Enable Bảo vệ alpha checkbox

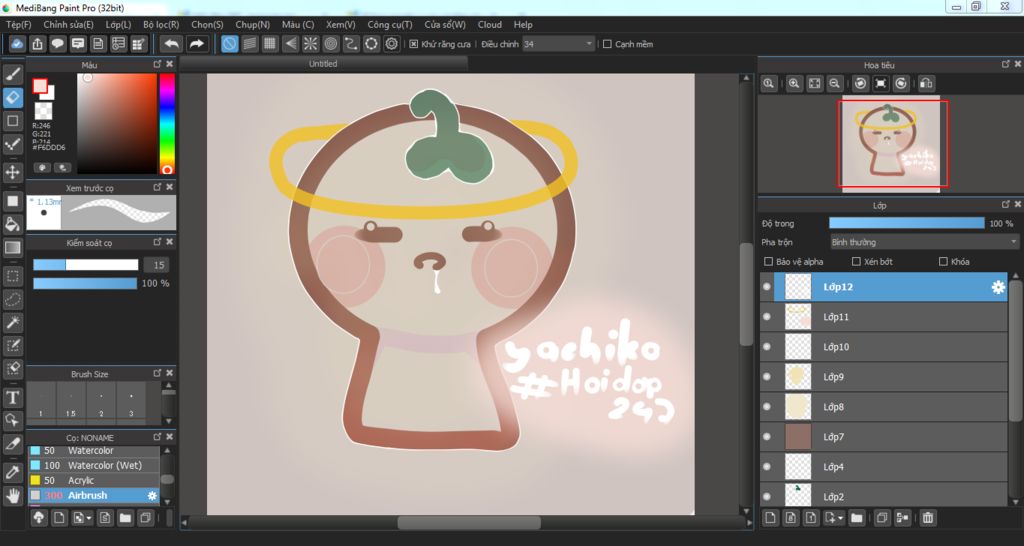[x=769, y=262]
